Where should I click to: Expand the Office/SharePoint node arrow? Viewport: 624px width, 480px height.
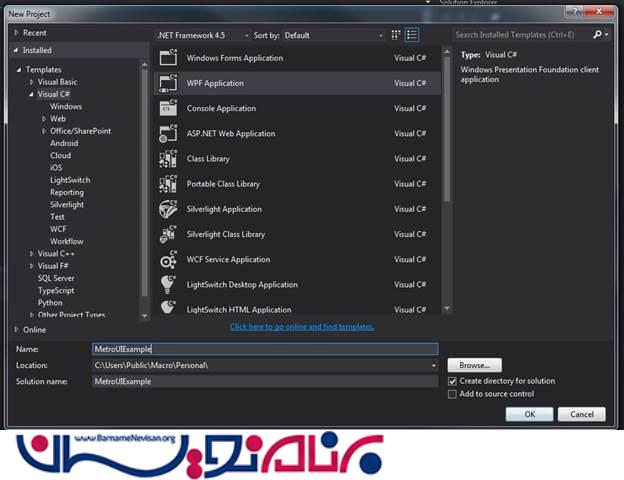tap(44, 131)
